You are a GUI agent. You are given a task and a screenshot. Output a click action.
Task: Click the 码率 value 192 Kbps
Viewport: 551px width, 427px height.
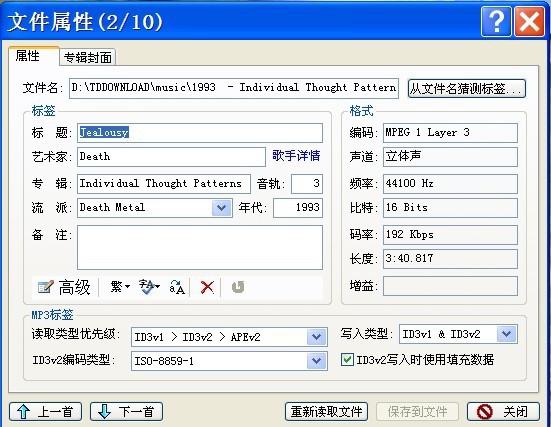(x=450, y=235)
